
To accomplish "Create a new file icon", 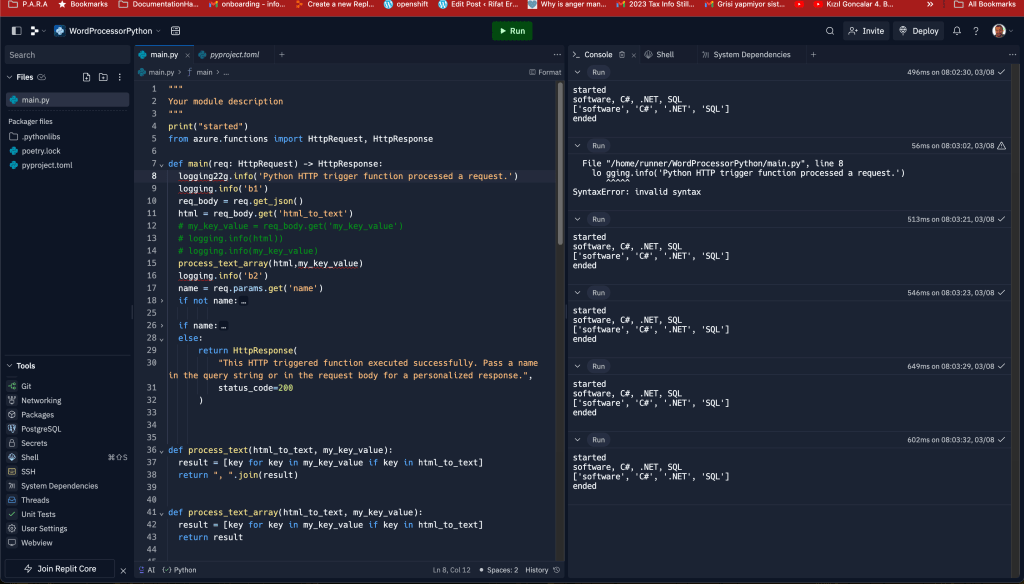I will pos(86,77).
